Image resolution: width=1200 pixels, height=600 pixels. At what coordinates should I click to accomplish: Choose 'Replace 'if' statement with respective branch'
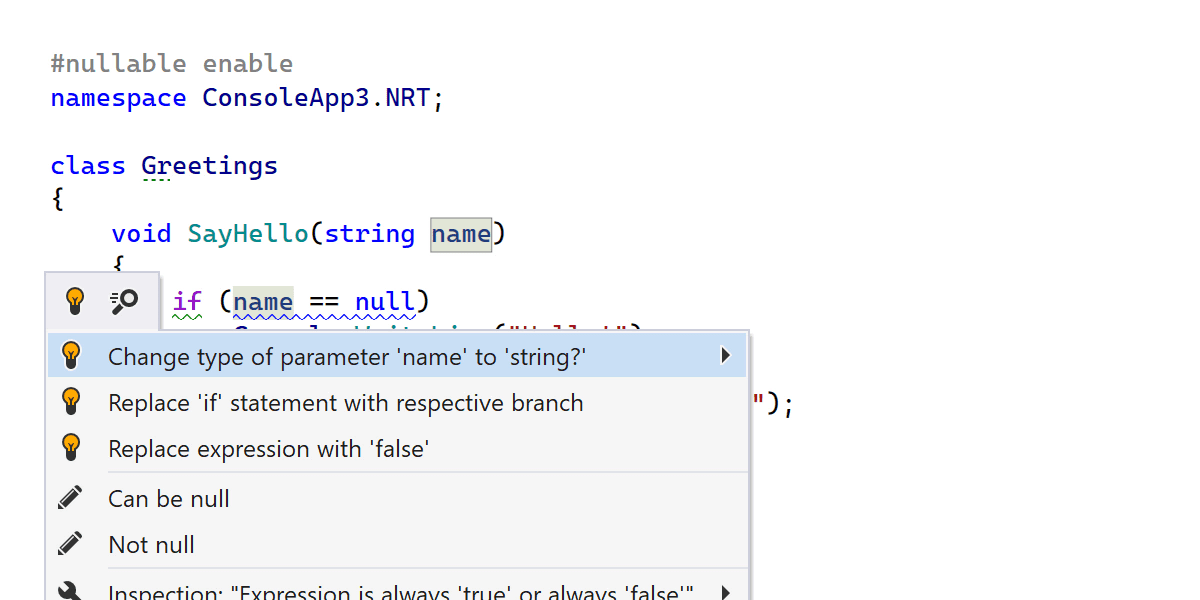[x=397, y=402]
